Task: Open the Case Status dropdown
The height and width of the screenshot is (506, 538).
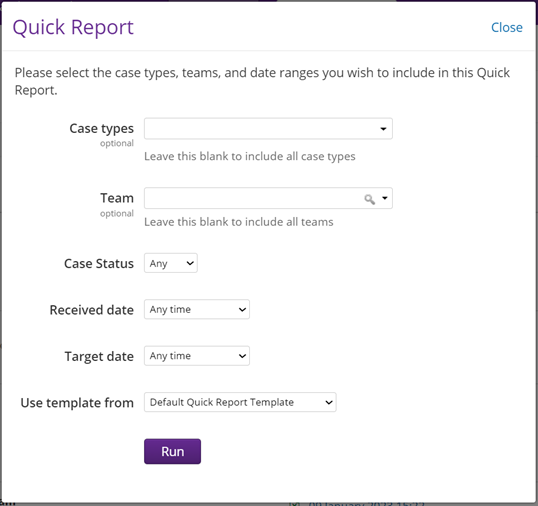Action: tap(171, 263)
